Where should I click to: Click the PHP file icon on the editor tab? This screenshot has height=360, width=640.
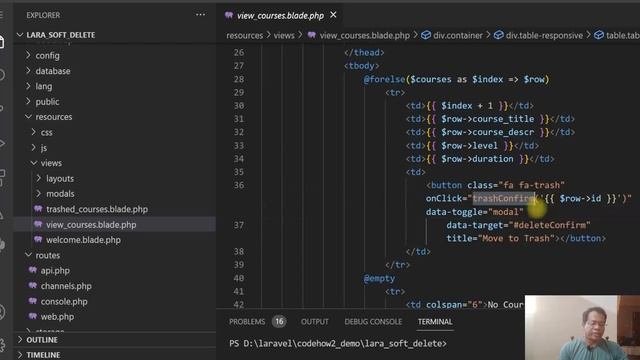pyautogui.click(x=229, y=16)
